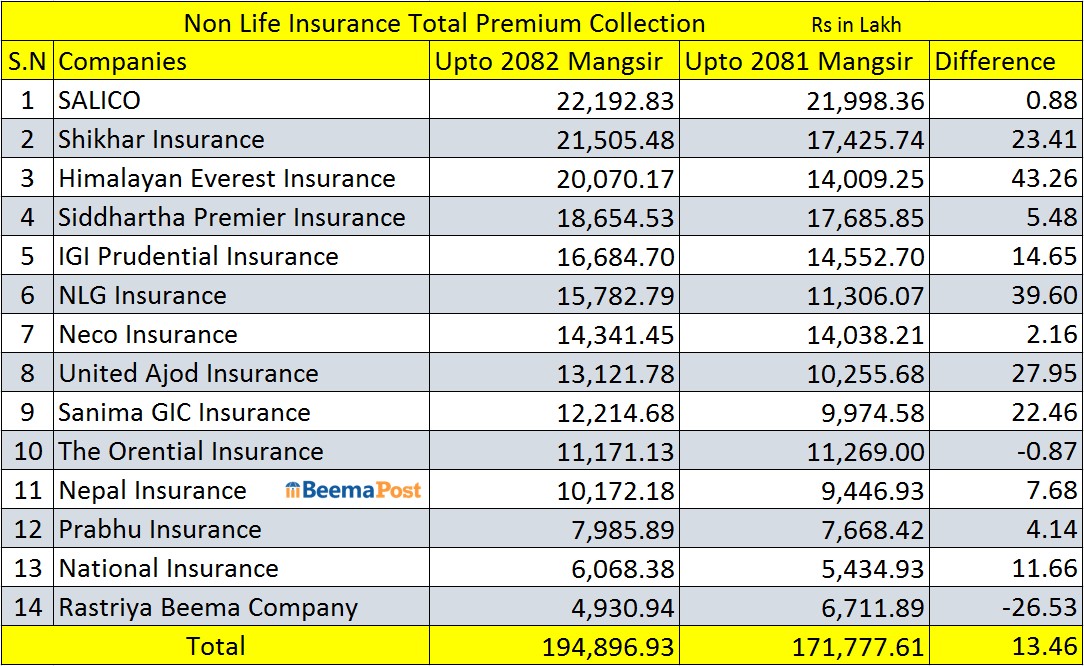Image resolution: width=1084 pixels, height=666 pixels.
Task: Select the Total row label
Action: click(216, 646)
